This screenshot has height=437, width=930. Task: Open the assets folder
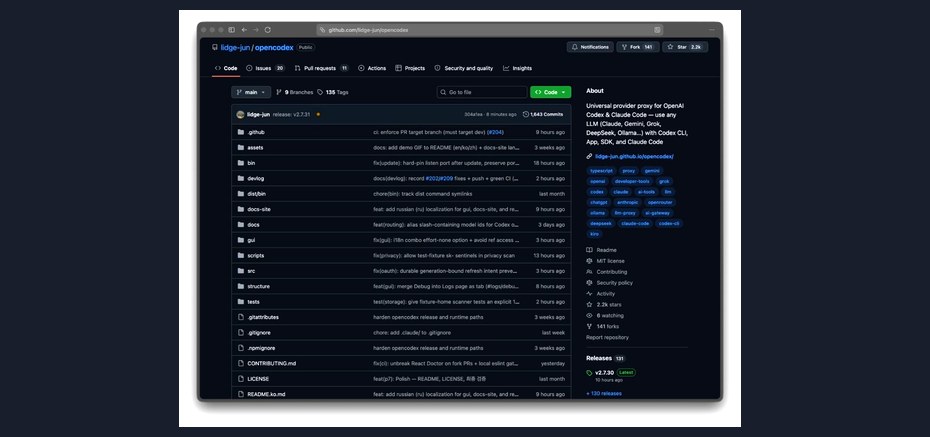click(255, 148)
